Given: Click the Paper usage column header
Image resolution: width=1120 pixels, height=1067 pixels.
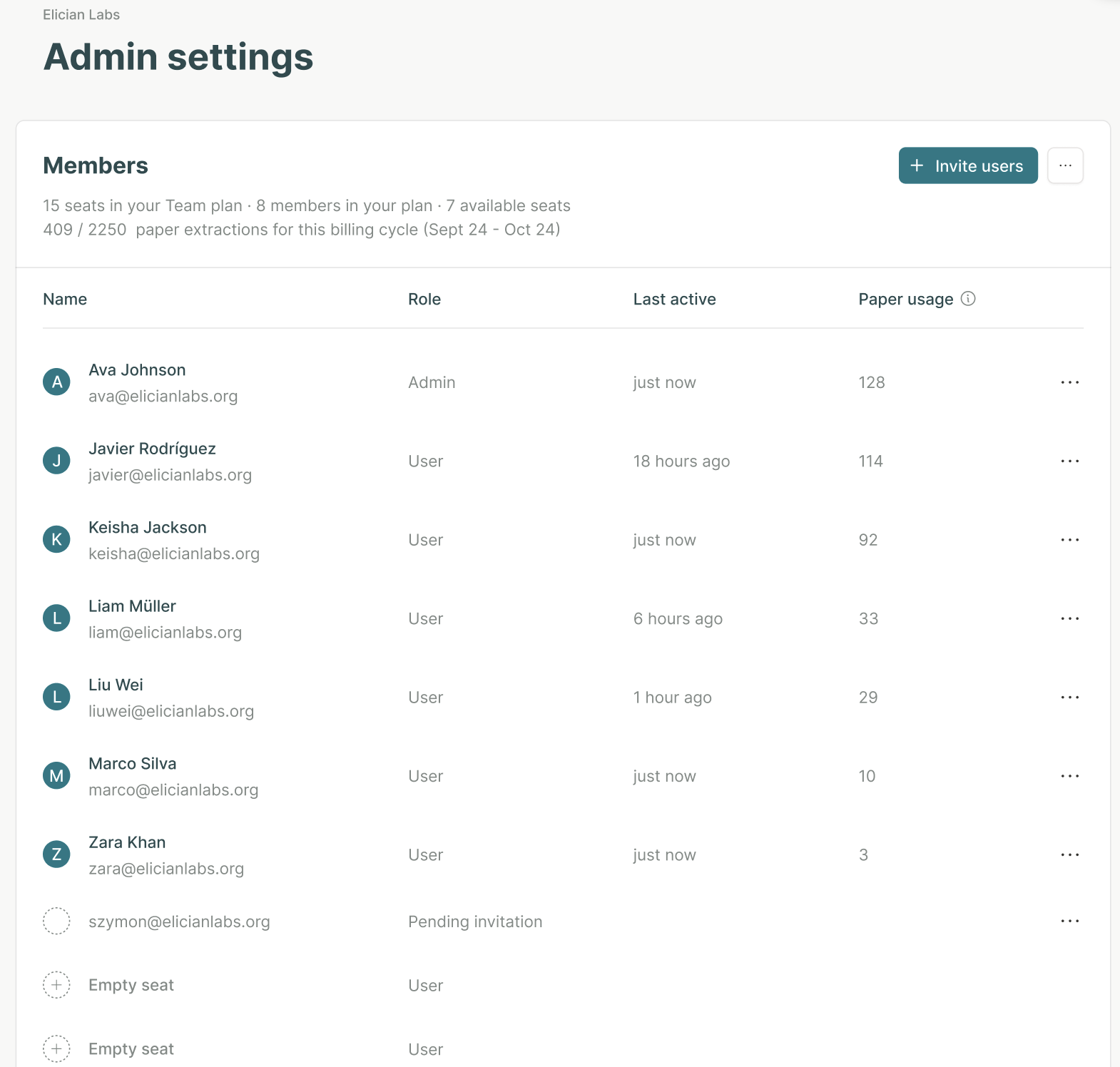Looking at the screenshot, I should (x=906, y=300).
